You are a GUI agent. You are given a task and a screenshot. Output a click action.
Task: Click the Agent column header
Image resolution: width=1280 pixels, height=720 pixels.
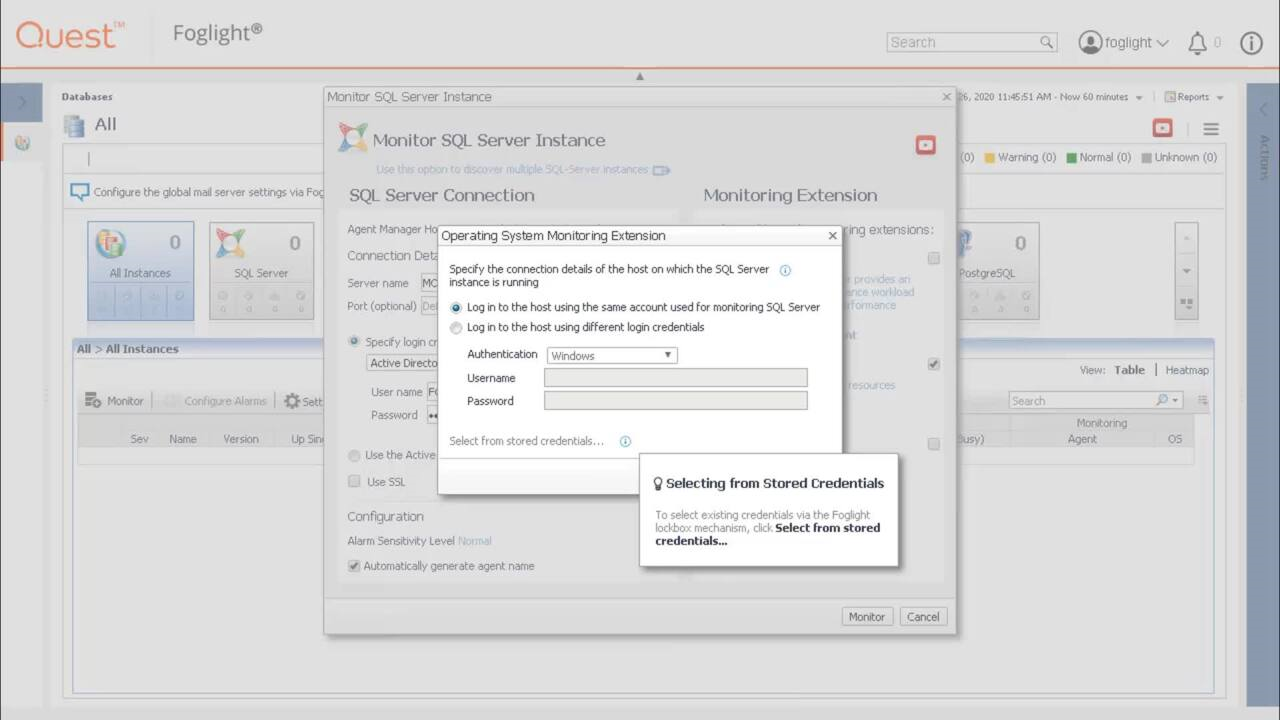tap(1082, 439)
